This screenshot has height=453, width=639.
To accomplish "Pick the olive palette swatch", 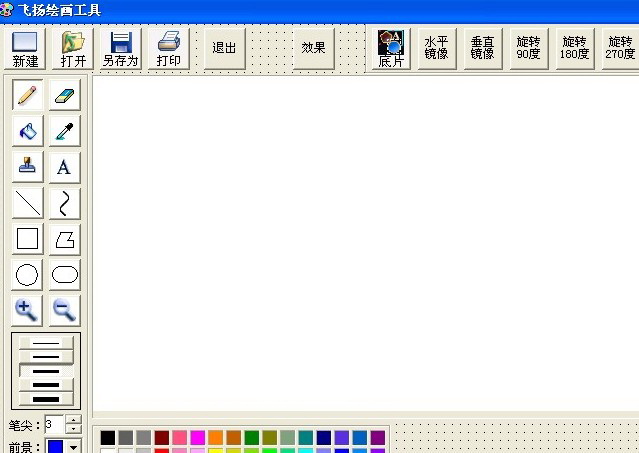I will click(270, 438).
